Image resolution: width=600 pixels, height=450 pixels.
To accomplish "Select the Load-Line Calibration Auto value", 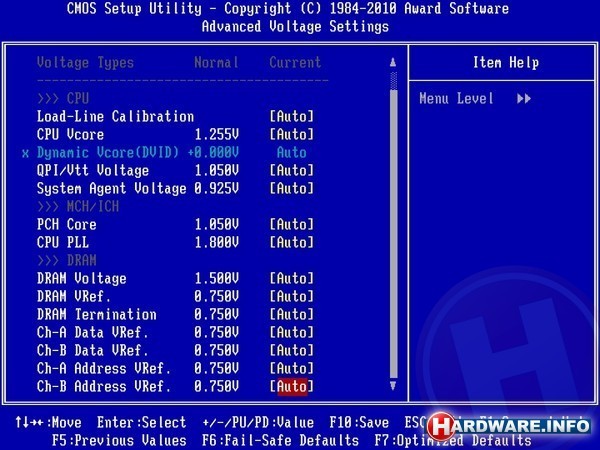I will coord(292,116).
